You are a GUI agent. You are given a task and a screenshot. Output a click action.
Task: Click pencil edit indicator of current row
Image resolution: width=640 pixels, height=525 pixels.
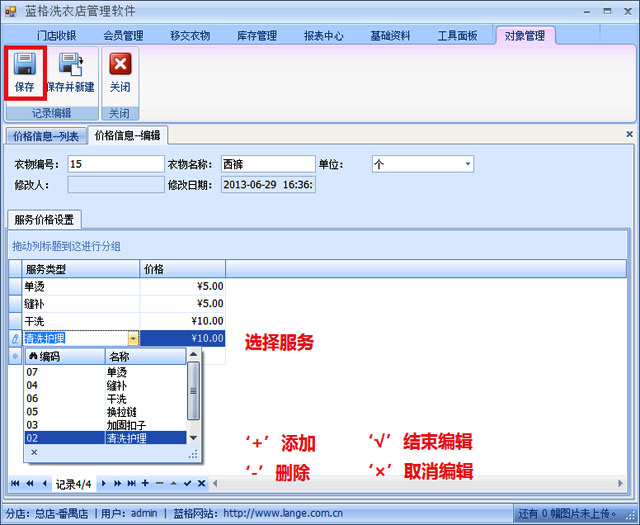pyautogui.click(x=15, y=338)
